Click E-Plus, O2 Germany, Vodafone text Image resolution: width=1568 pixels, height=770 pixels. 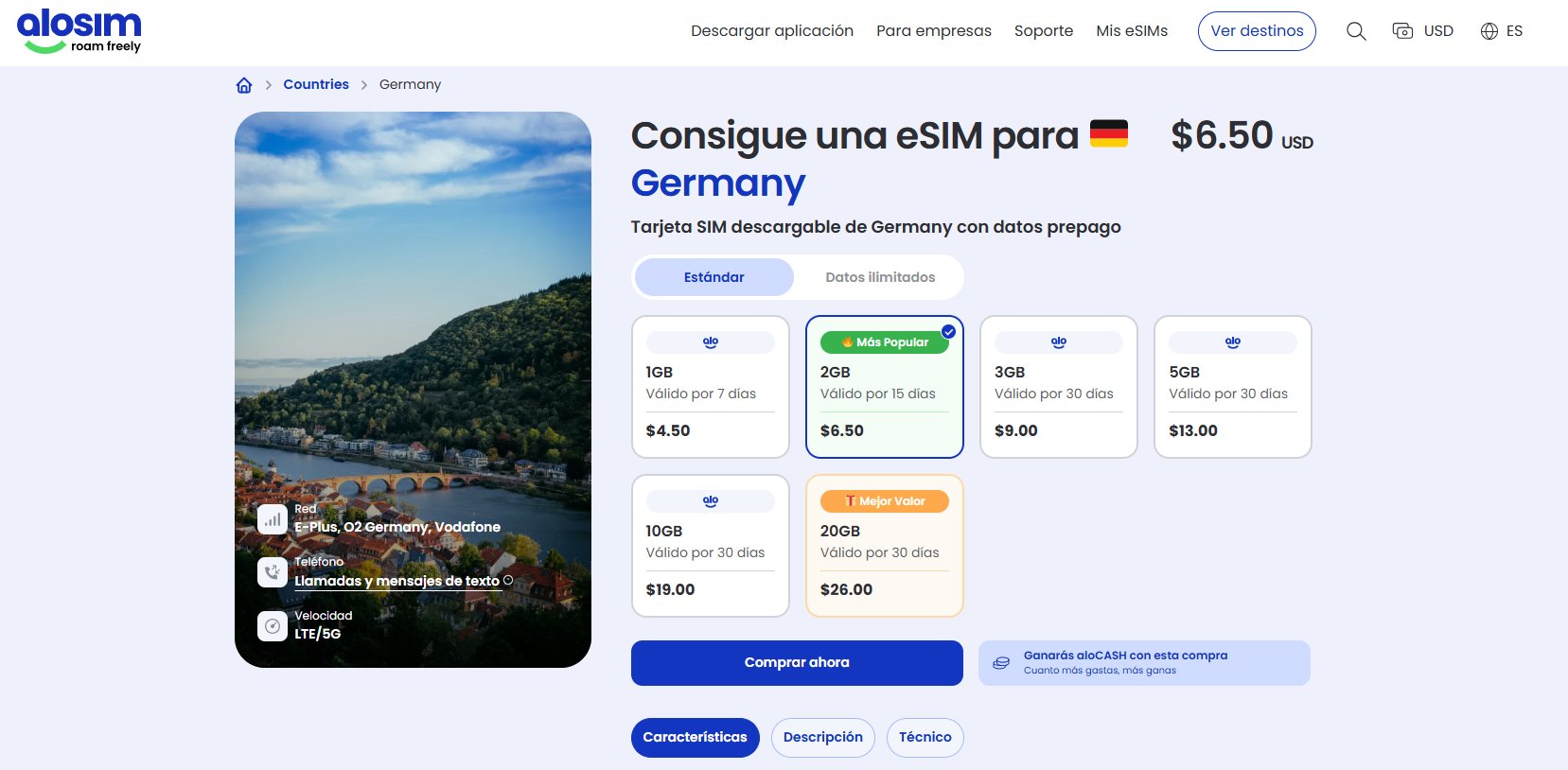tap(397, 527)
